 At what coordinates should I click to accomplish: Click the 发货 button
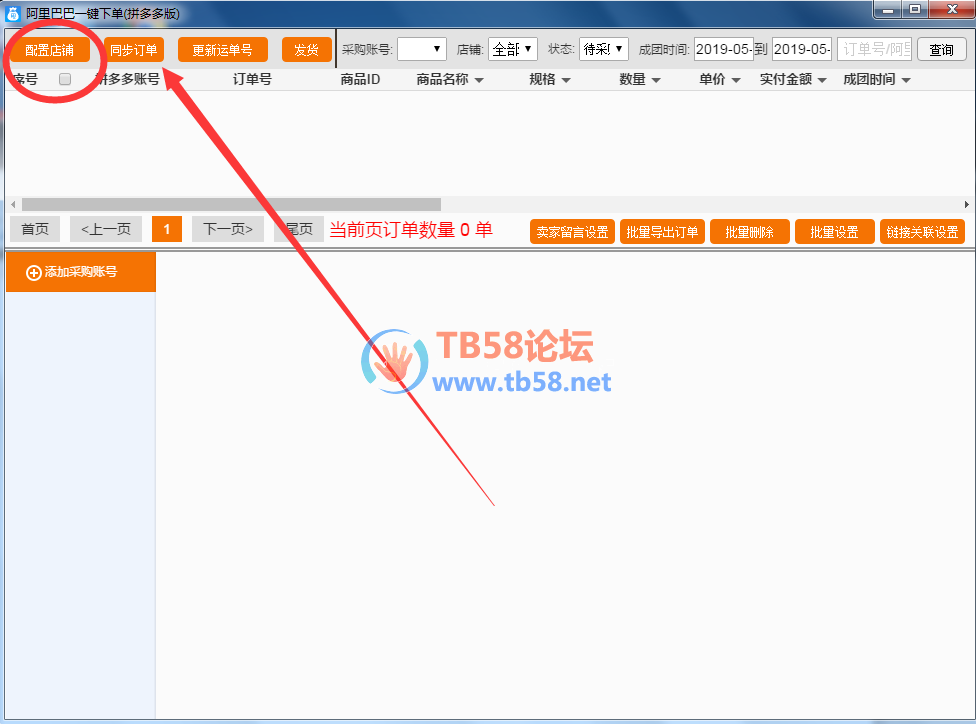click(306, 50)
